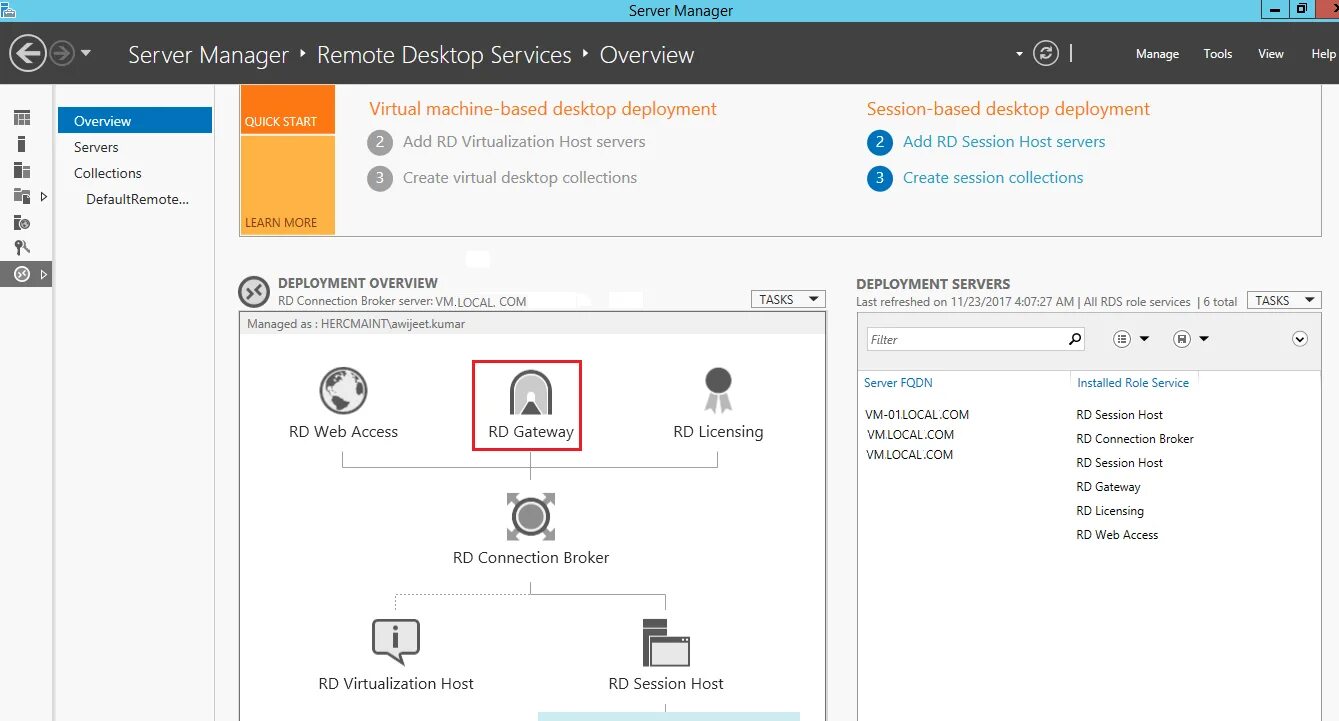Click the RD Connection Broker label
The image size is (1339, 721).
pyautogui.click(x=531, y=558)
